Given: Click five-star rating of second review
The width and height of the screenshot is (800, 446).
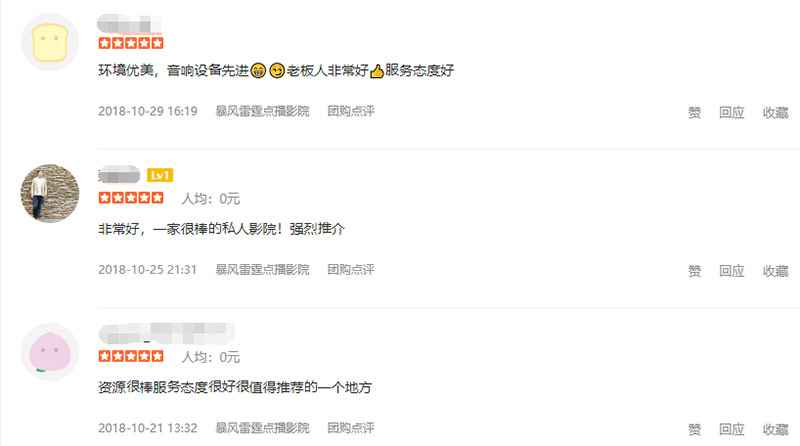Looking at the screenshot, I should pos(131,198).
